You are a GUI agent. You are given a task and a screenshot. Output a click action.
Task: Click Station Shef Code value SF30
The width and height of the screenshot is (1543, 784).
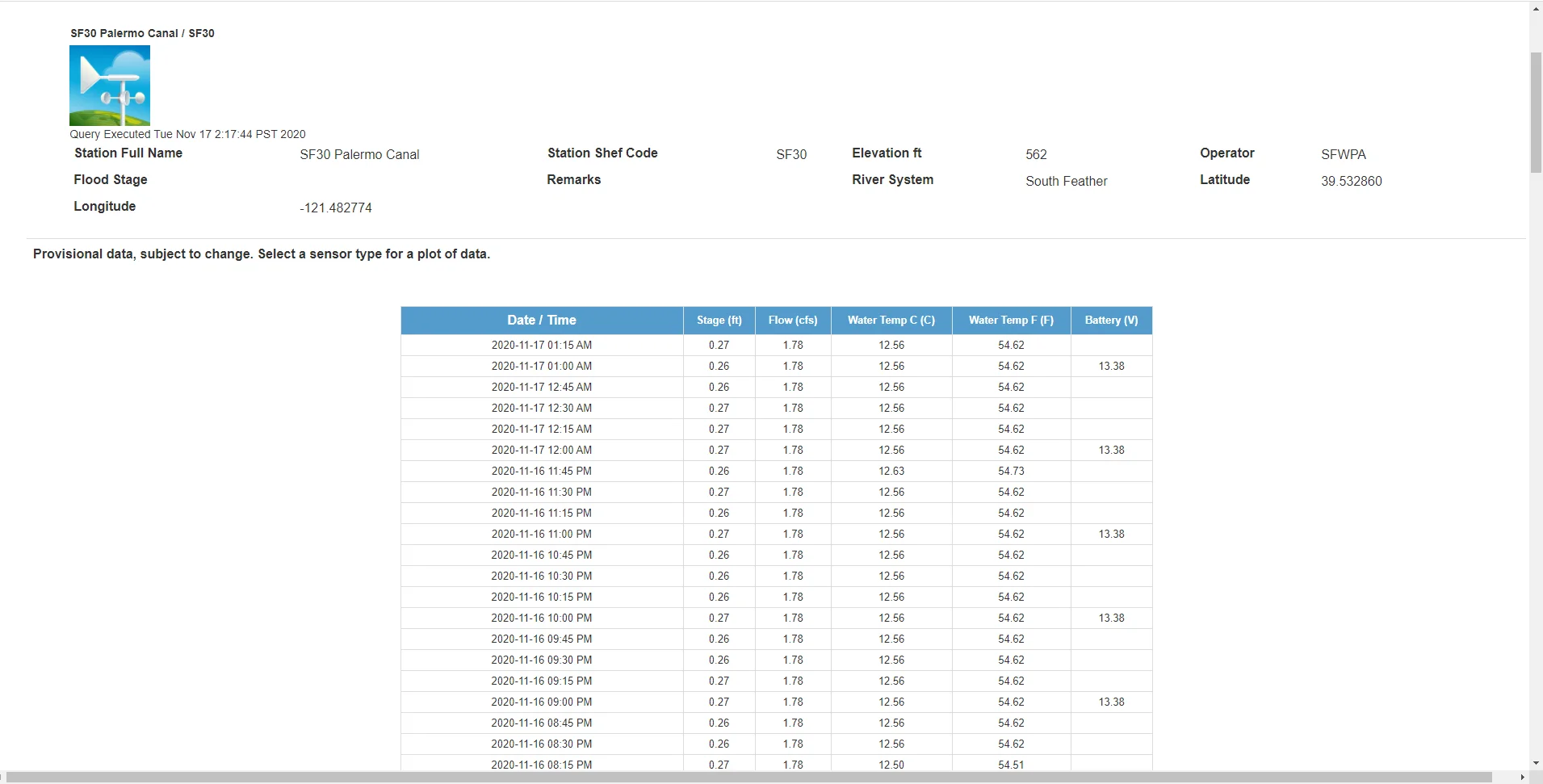click(791, 154)
